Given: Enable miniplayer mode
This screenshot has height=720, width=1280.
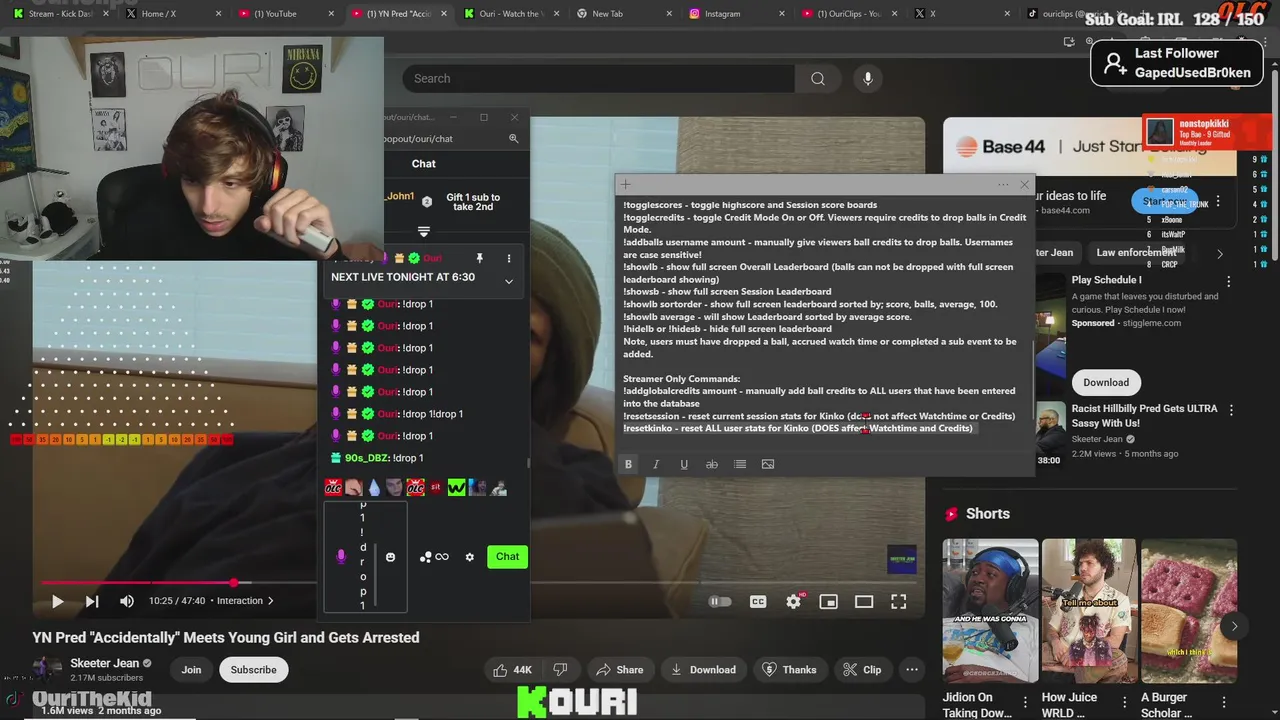Looking at the screenshot, I should point(828,601).
